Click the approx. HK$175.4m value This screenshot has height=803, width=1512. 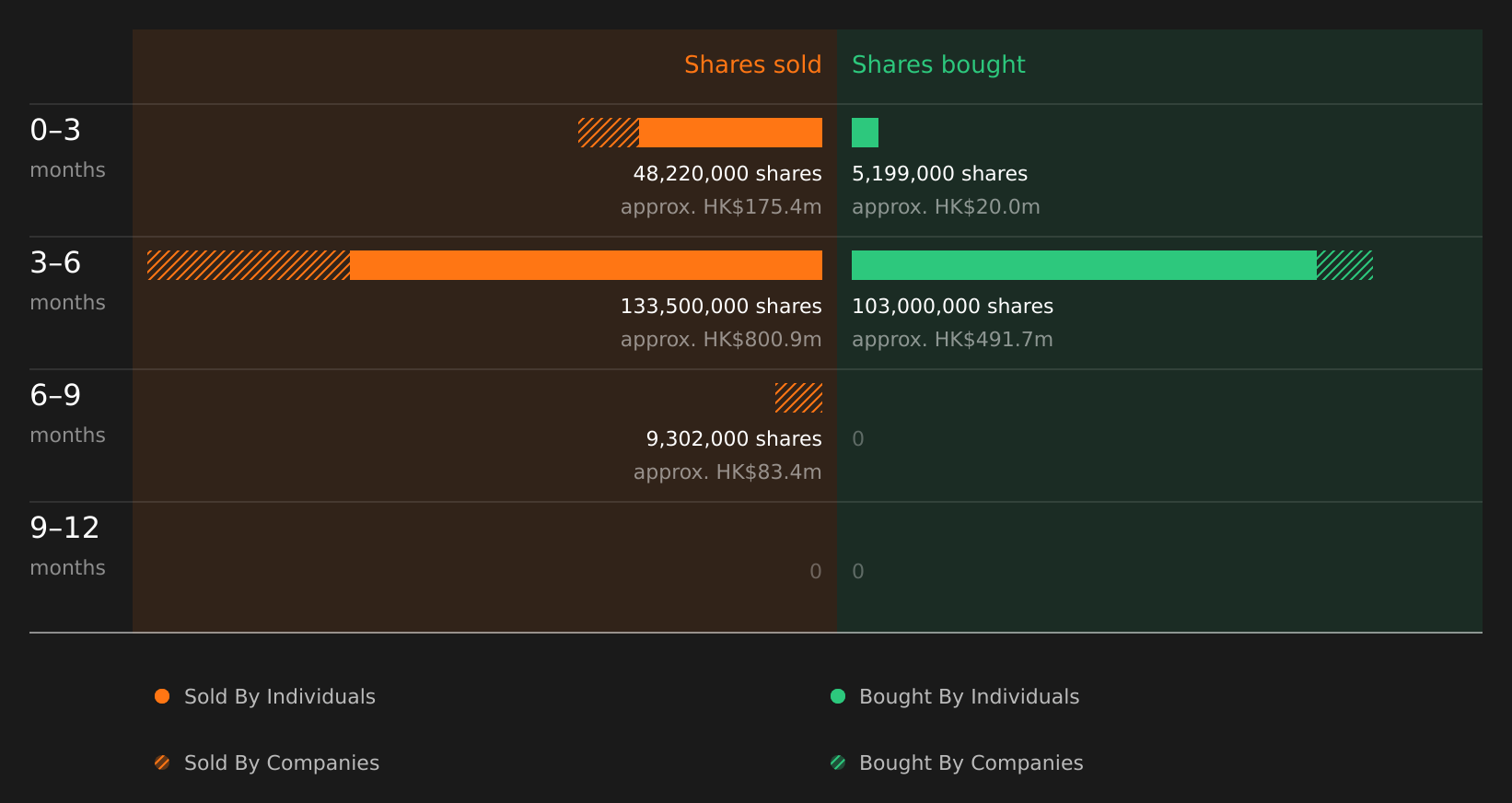pos(721,207)
